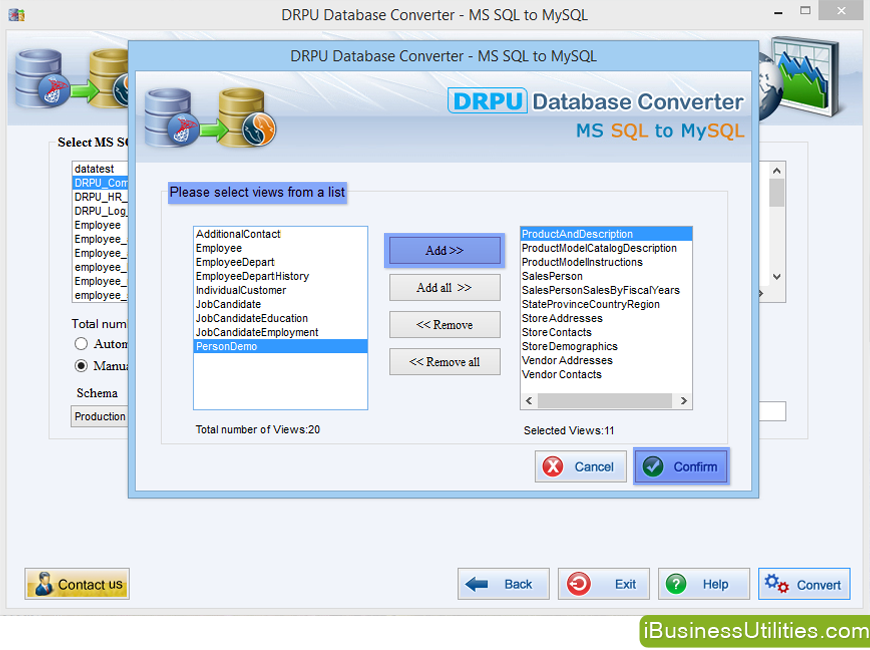Click the green checkmark icon on Confirm

pyautogui.click(x=652, y=467)
